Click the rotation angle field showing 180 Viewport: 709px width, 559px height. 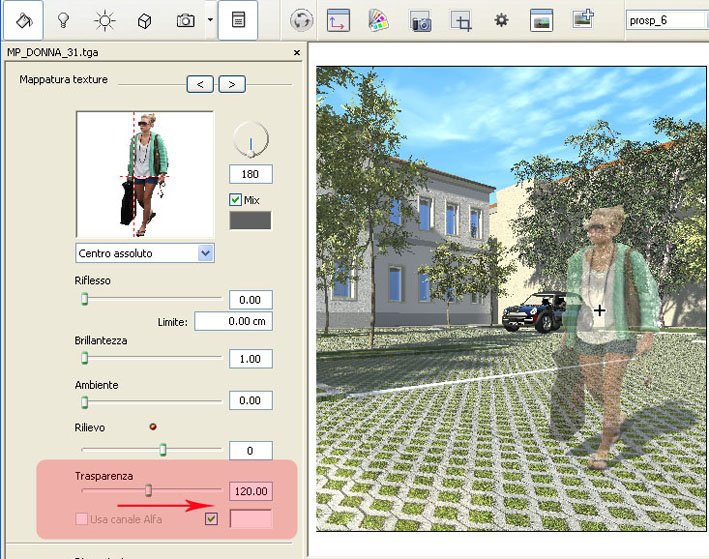pyautogui.click(x=250, y=174)
